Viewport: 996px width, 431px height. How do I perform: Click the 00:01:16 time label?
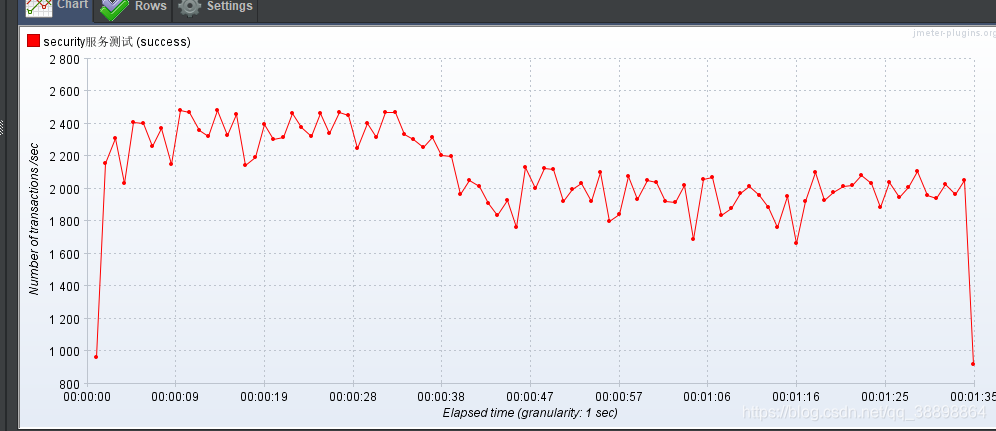coord(796,397)
